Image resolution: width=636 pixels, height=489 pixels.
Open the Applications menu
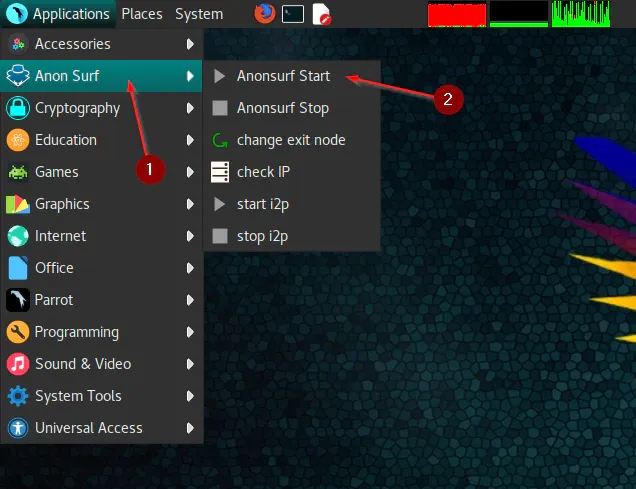(58, 14)
